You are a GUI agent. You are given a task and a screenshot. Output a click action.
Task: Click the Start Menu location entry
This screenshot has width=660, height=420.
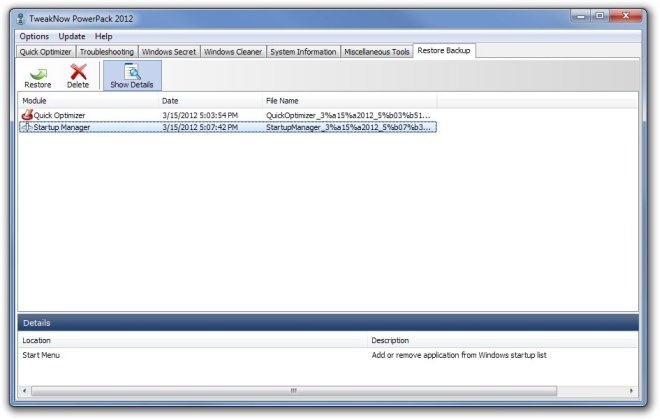(x=41, y=355)
